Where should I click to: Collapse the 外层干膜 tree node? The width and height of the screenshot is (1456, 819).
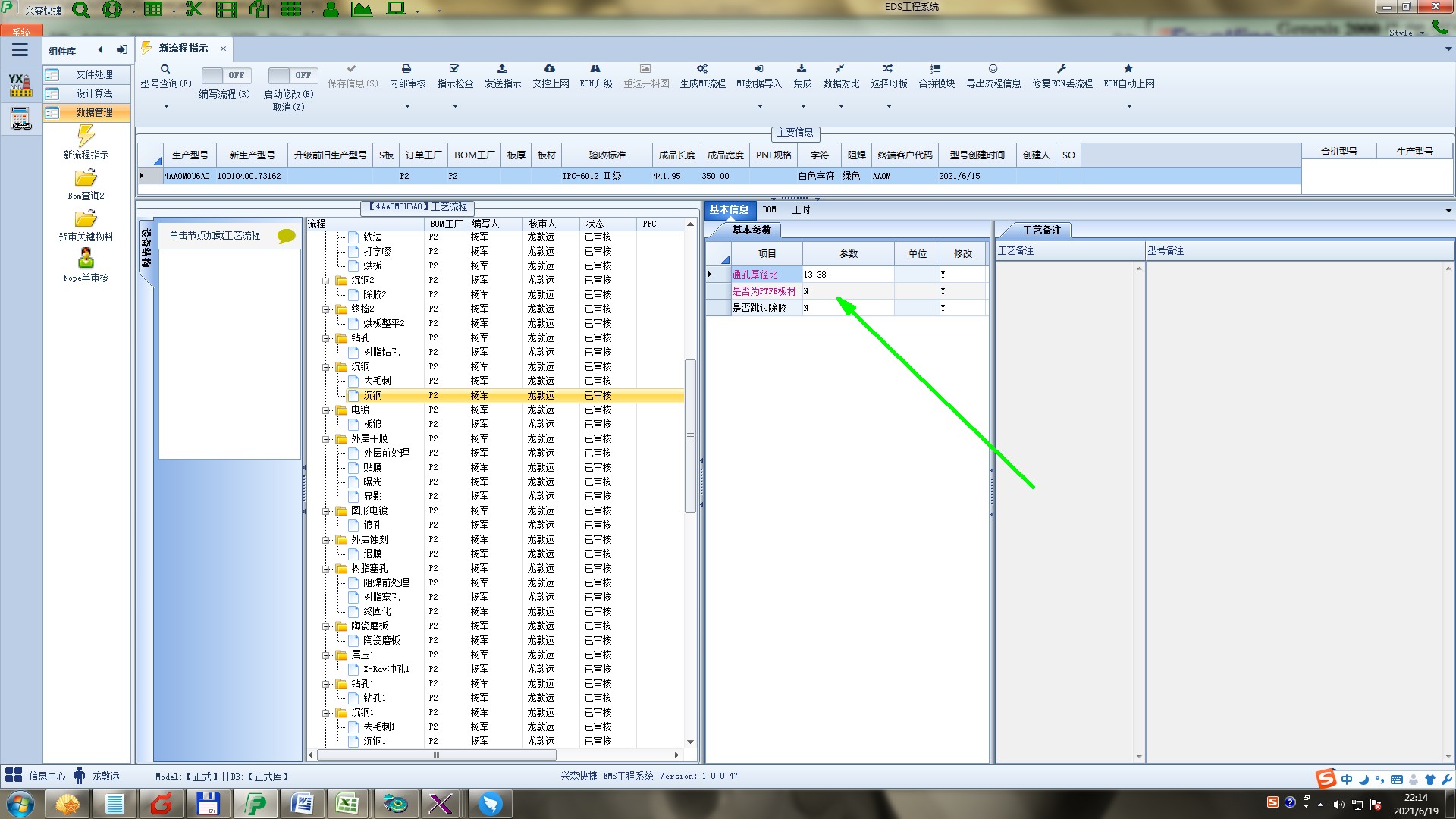point(327,439)
